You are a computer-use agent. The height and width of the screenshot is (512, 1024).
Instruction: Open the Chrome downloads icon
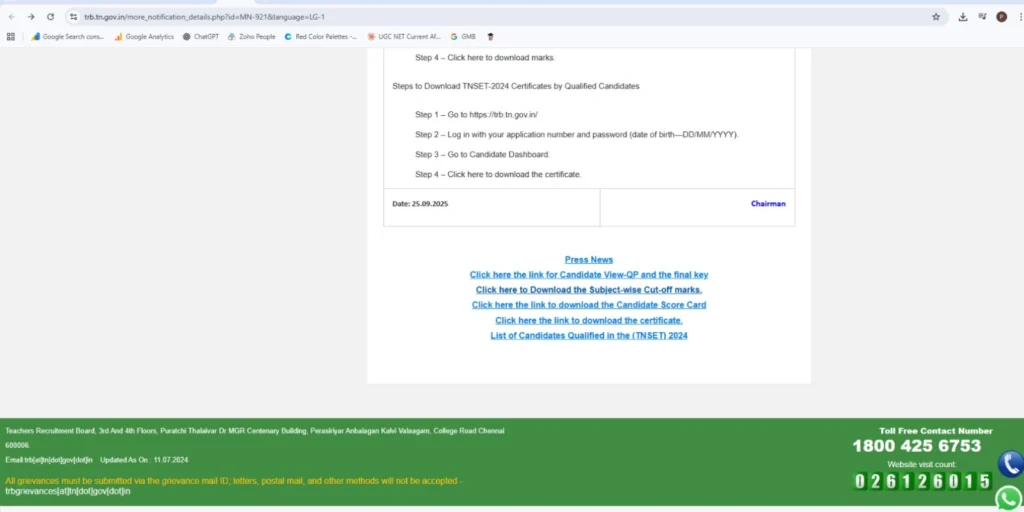tap(963, 17)
